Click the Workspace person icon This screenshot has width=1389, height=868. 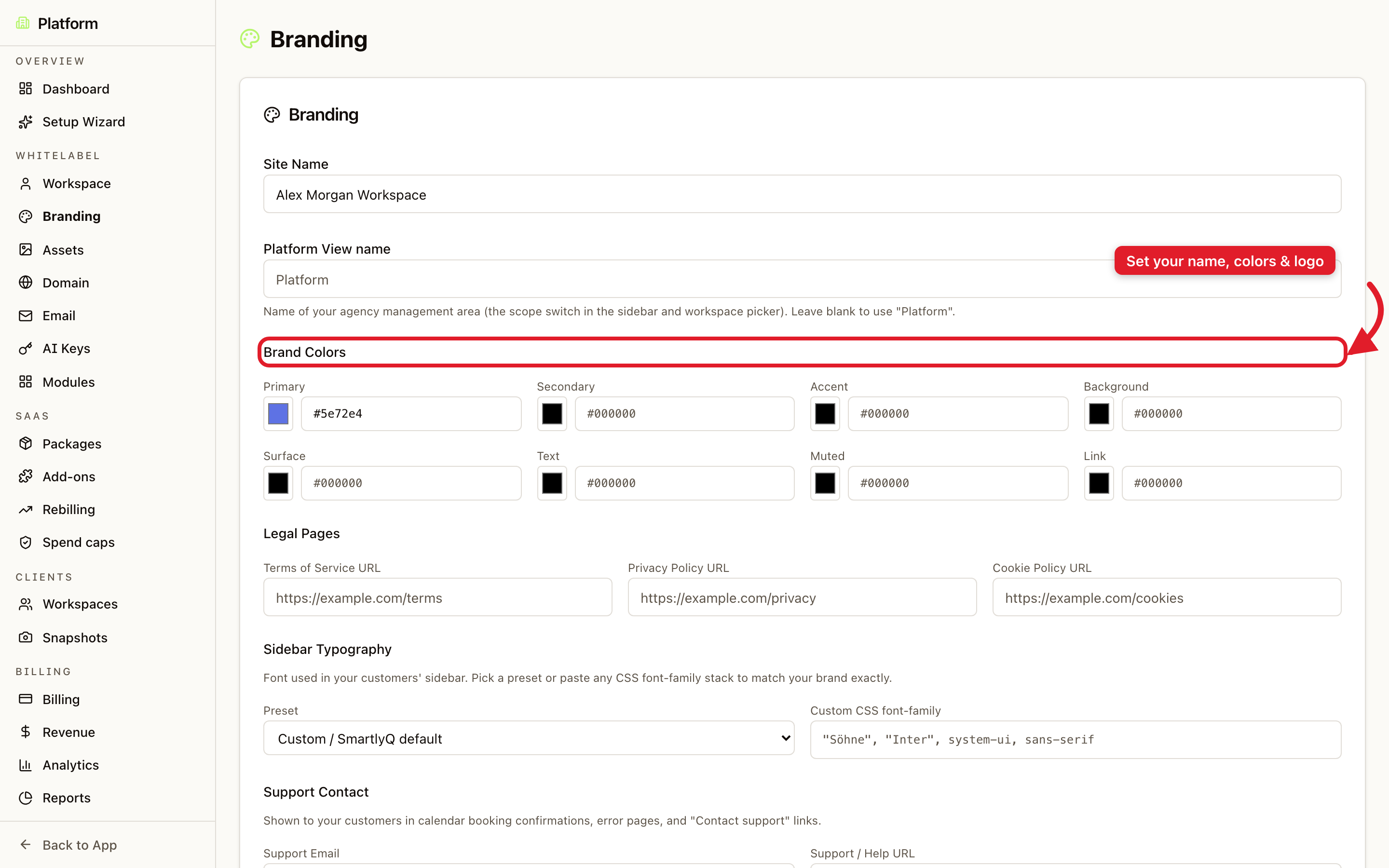tap(25, 184)
